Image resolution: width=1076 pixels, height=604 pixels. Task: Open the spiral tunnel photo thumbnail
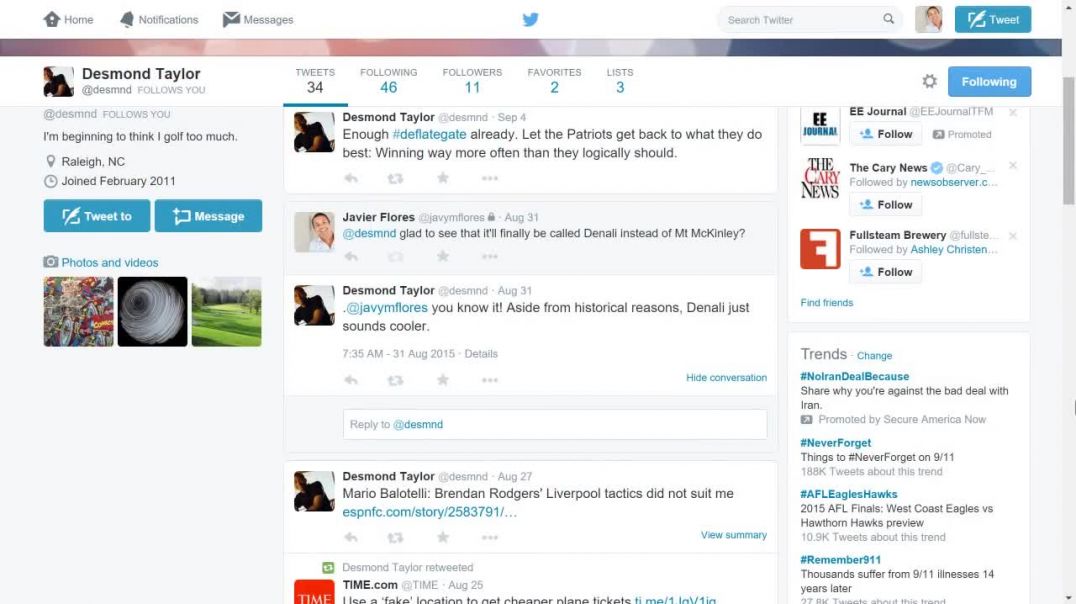click(x=152, y=312)
